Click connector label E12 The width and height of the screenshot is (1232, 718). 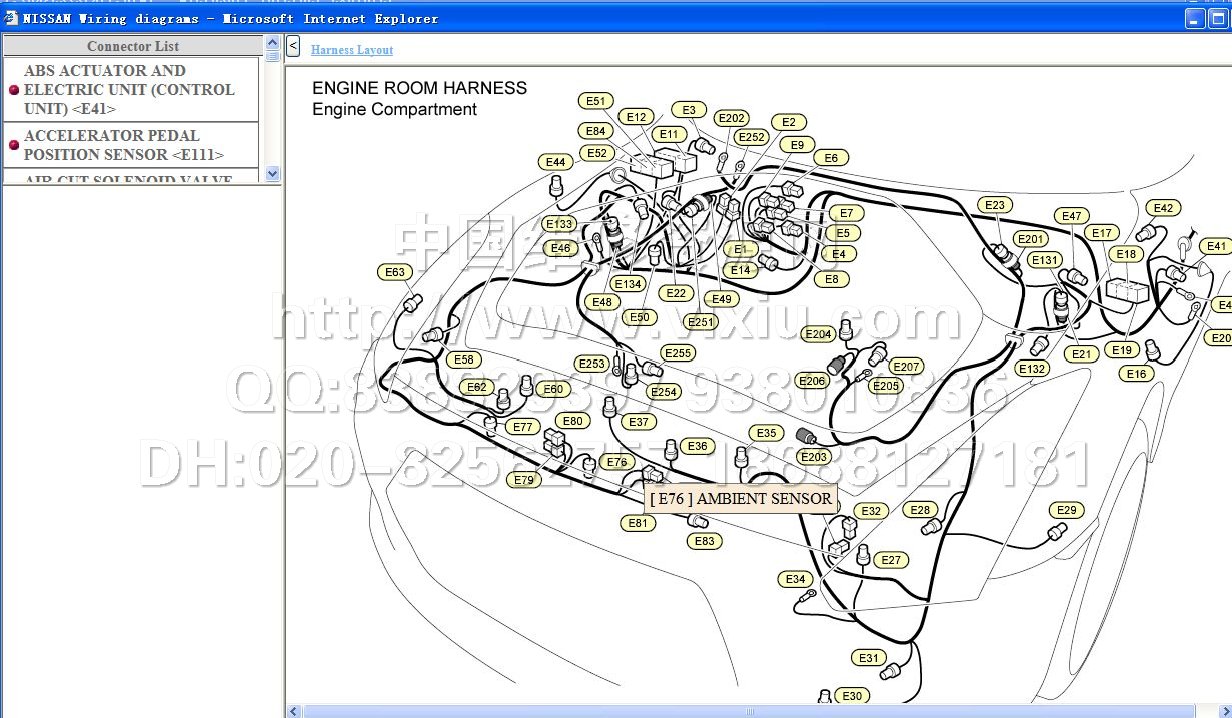coord(637,117)
